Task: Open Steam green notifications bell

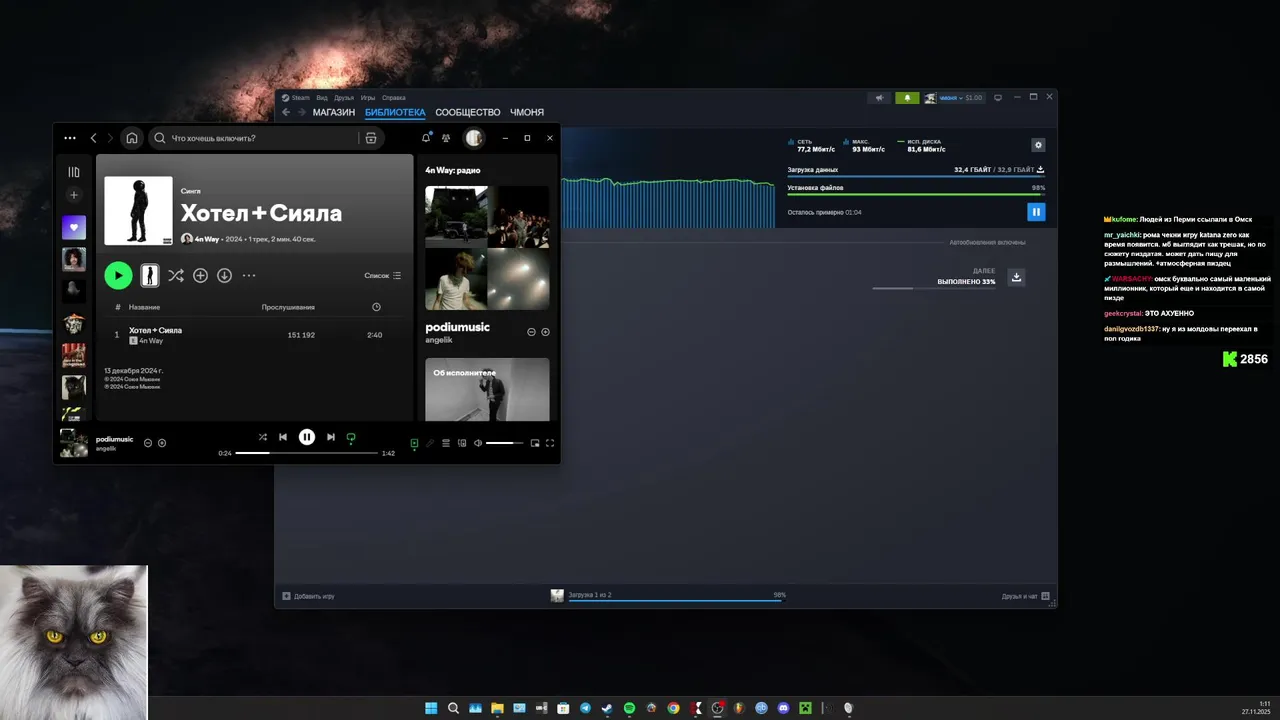Action: click(907, 98)
